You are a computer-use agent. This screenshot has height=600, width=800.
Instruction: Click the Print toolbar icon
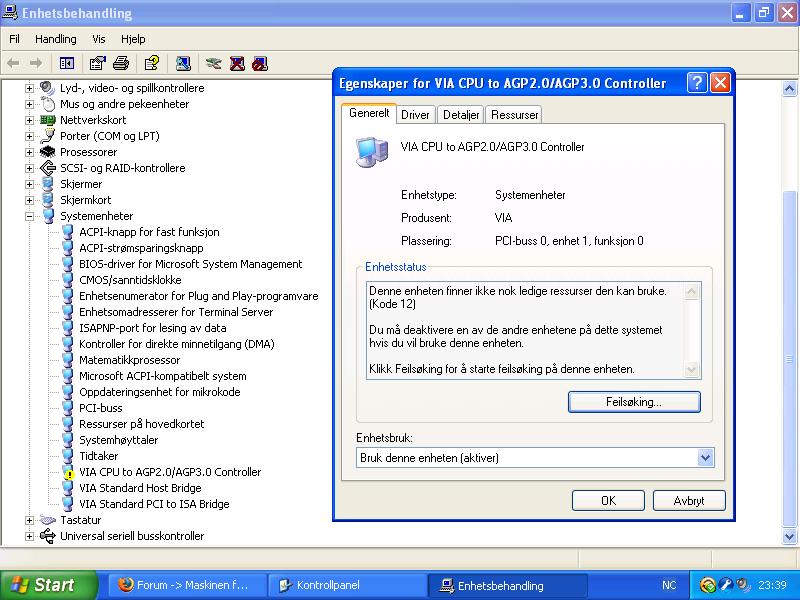coord(121,63)
